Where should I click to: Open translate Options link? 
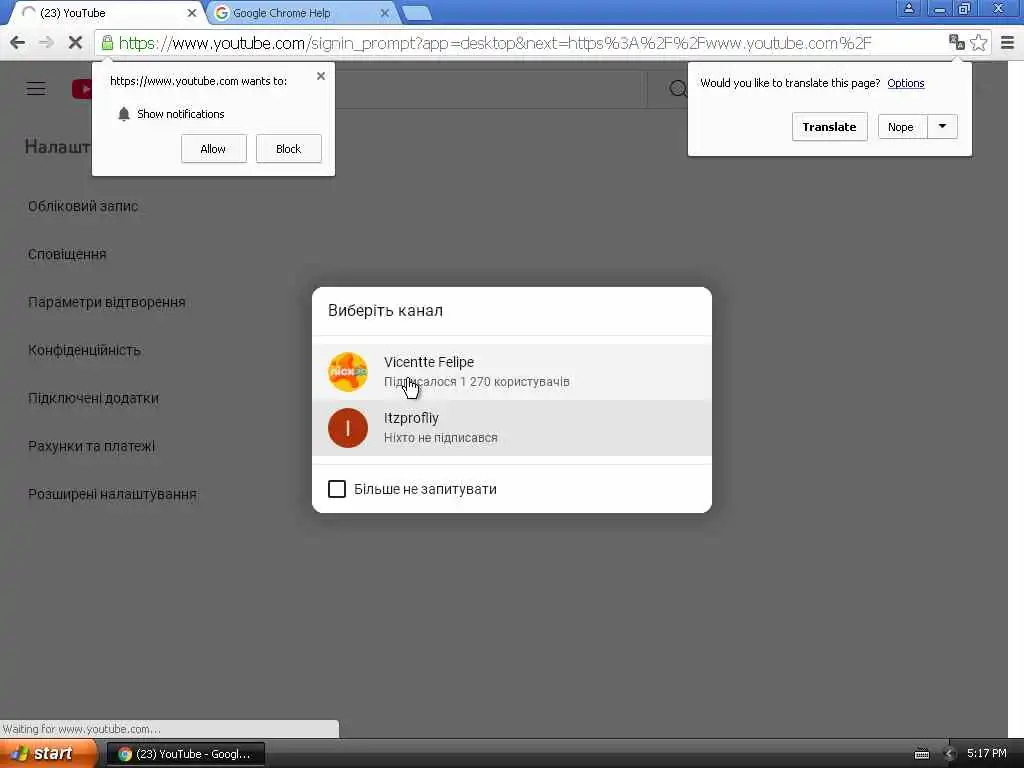point(906,83)
